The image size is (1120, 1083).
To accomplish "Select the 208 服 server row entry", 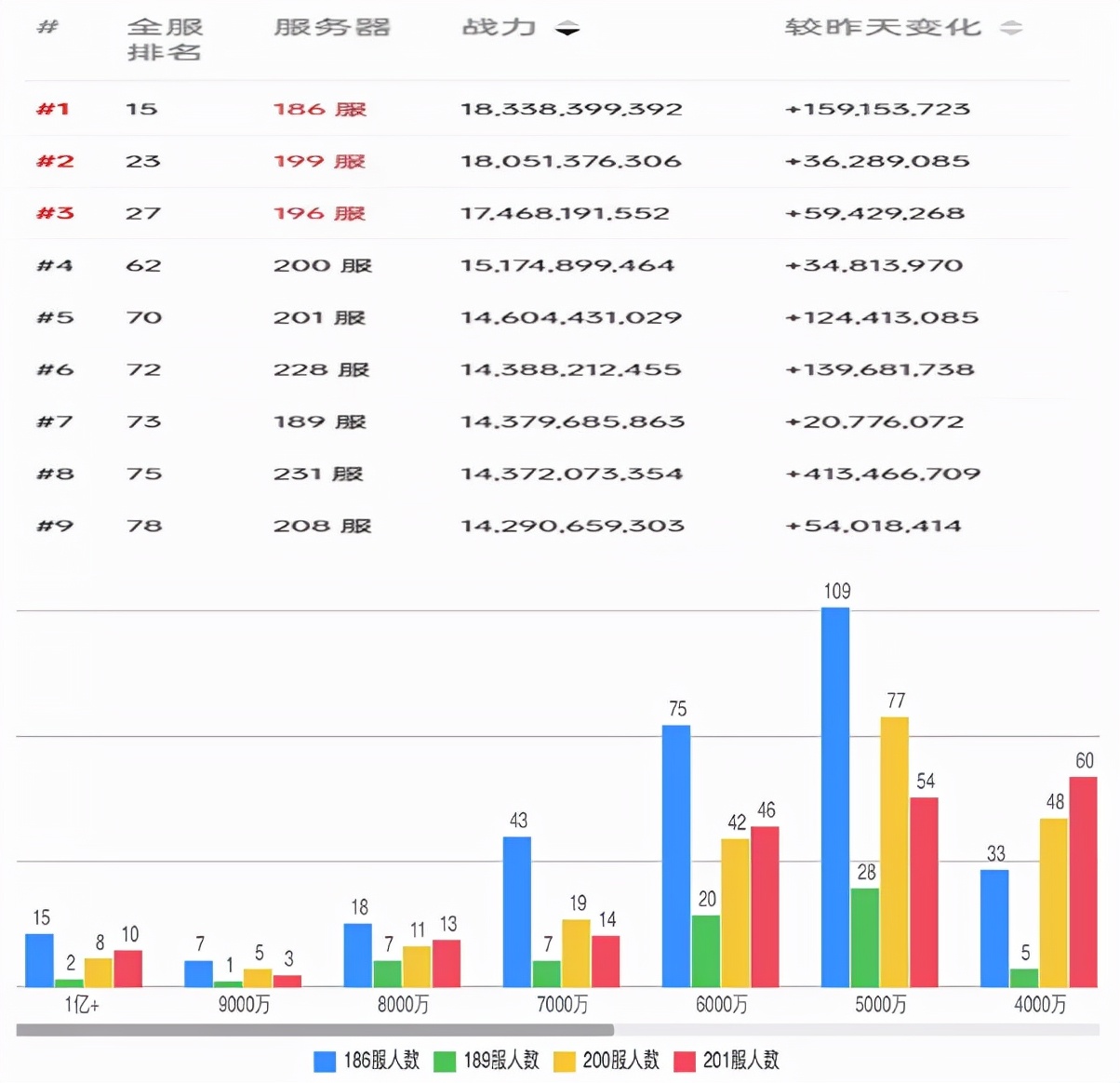I will [323, 526].
